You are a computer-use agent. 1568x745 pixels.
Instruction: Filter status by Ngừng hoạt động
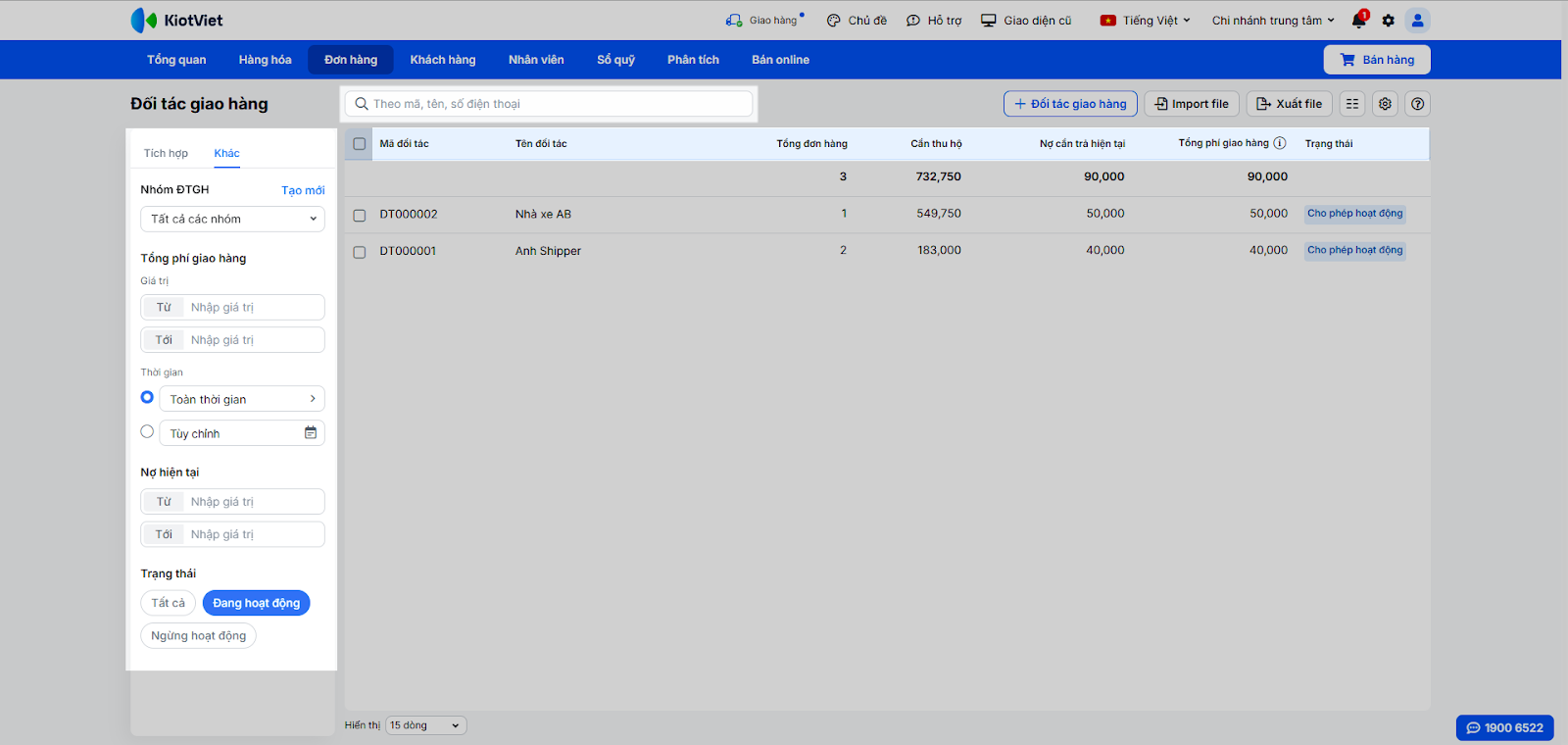[x=199, y=636]
